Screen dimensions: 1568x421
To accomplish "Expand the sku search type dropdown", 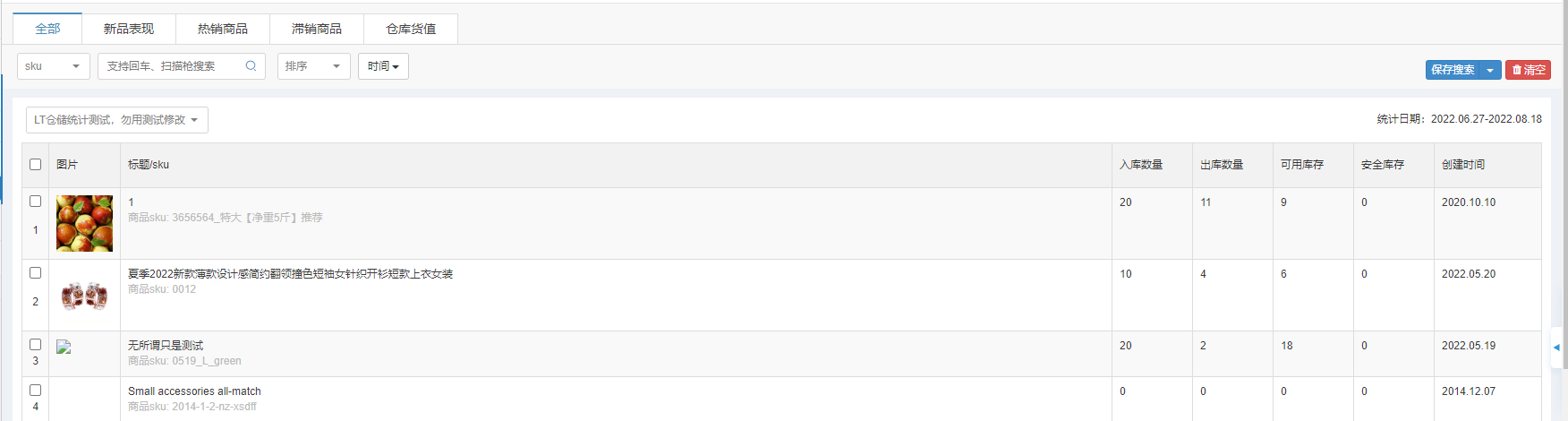I will [54, 66].
